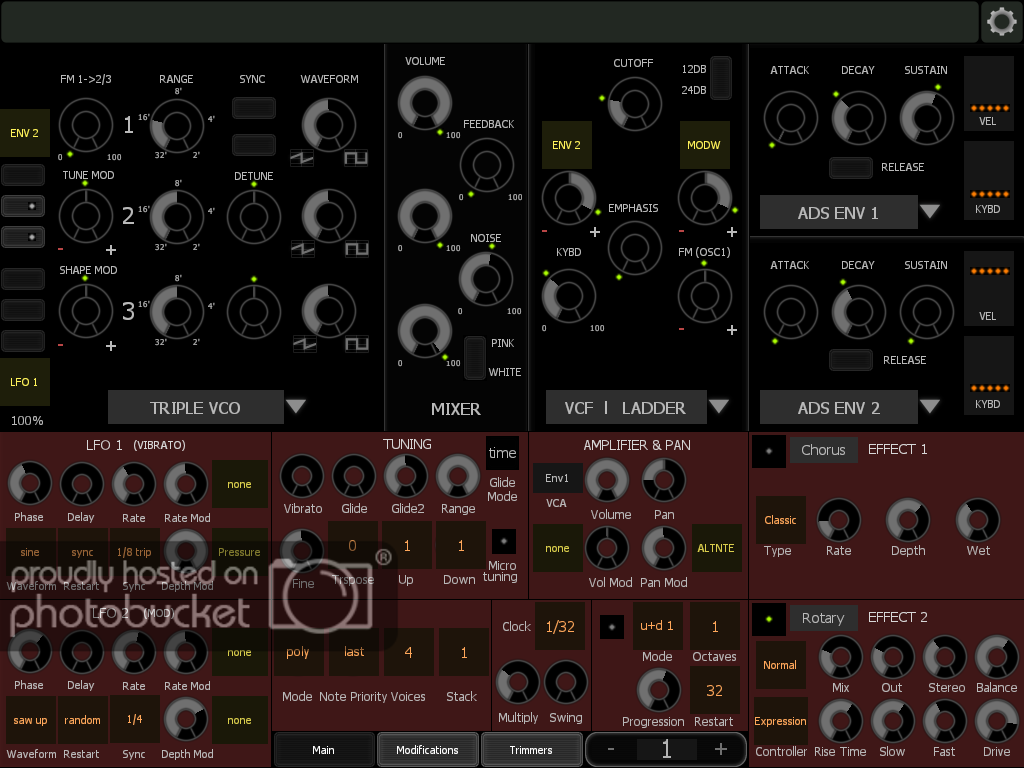Click the plus icon under SHAPE MOD
Viewport: 1024px width, 768px height.
(x=111, y=345)
